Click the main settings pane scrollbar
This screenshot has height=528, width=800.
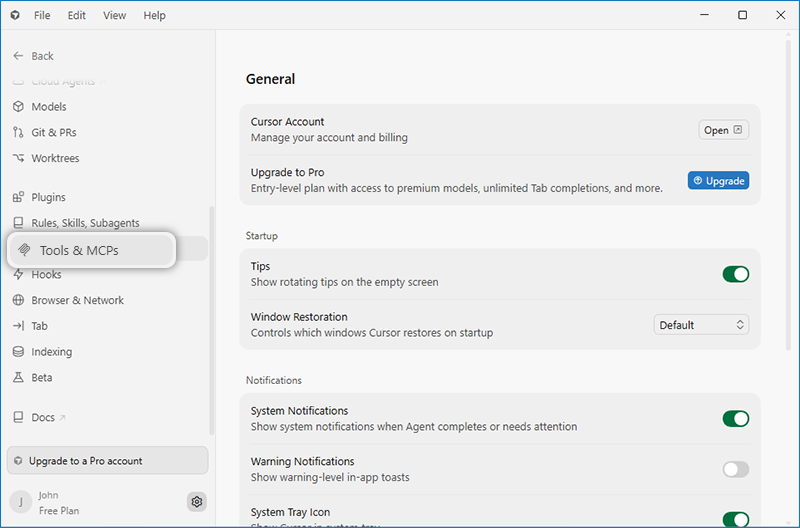[789, 195]
